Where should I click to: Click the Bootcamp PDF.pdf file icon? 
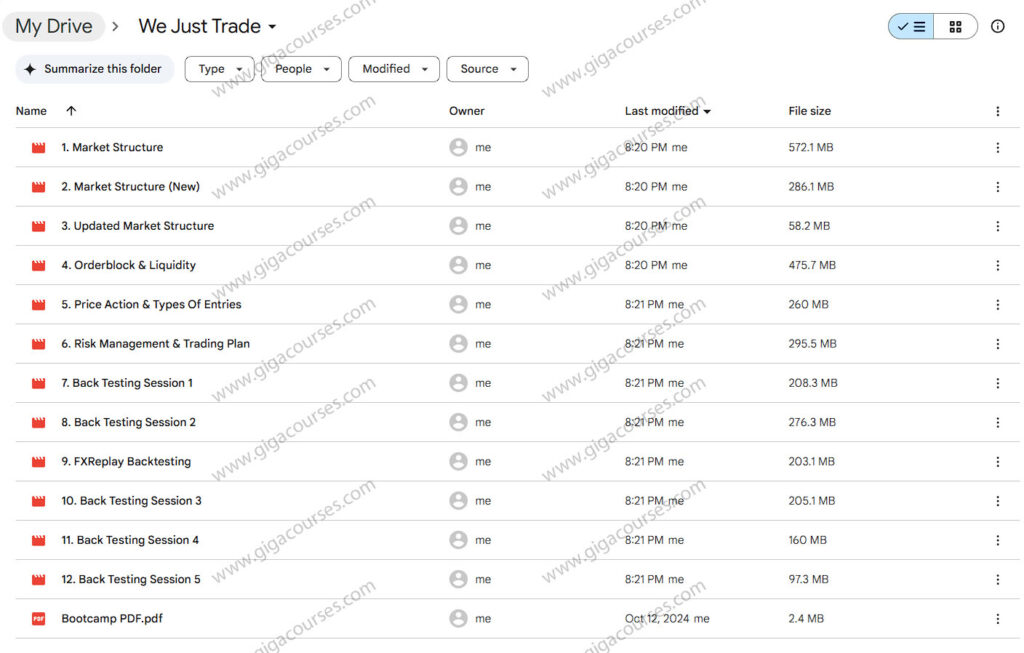tap(38, 619)
